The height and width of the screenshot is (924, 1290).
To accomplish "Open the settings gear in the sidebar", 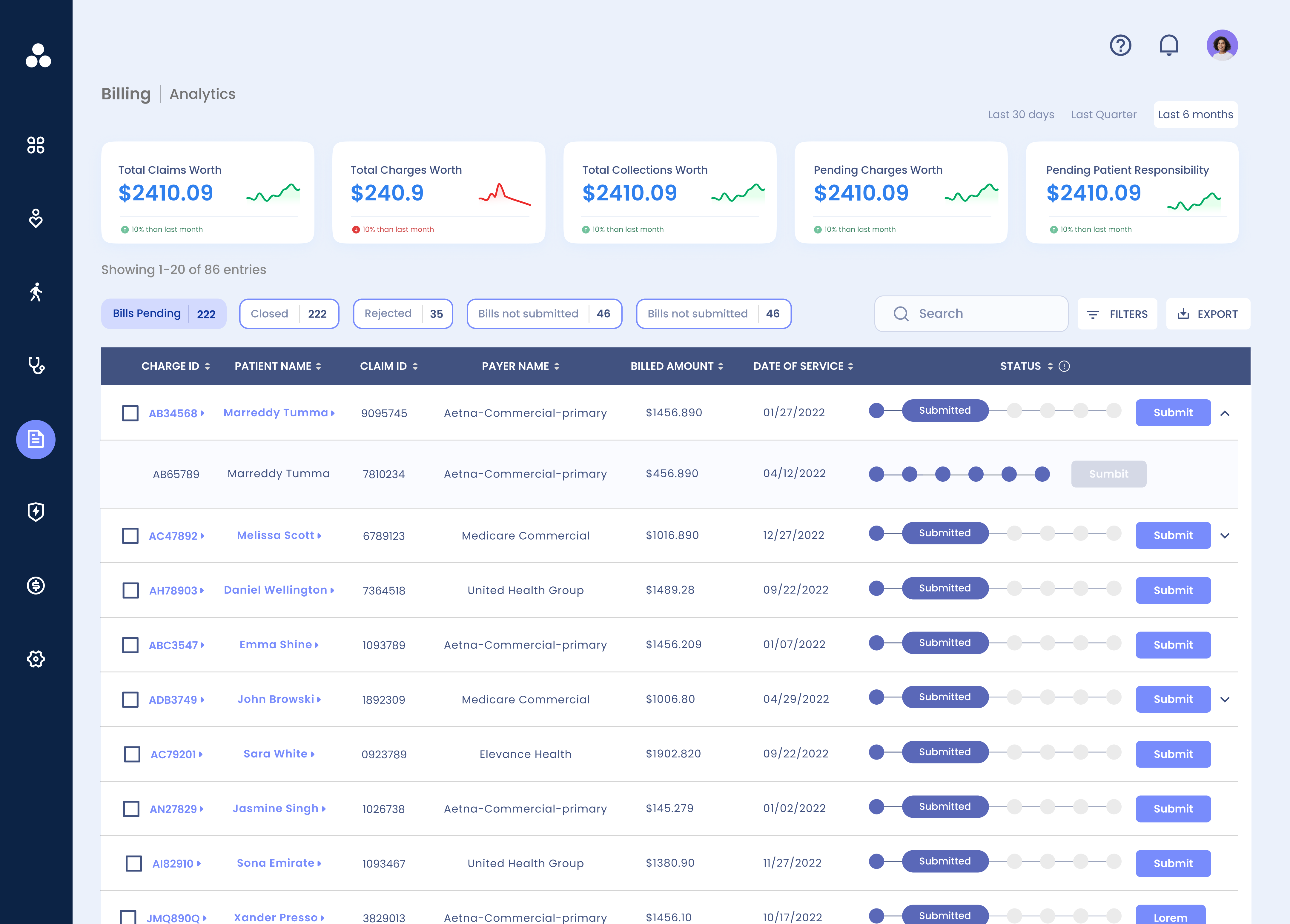I will coord(35,659).
